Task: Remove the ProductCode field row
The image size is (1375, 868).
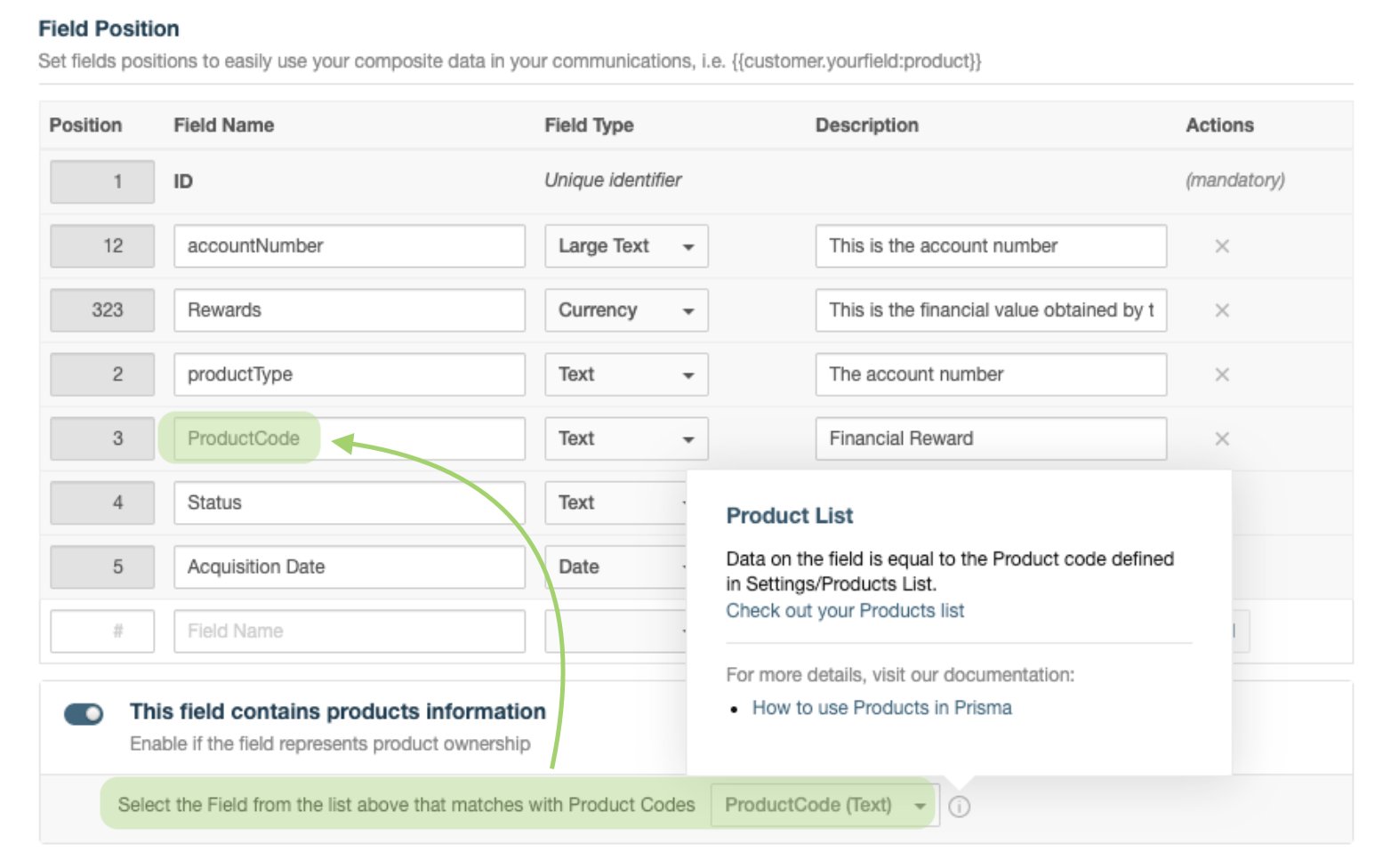Action: coord(1222,438)
